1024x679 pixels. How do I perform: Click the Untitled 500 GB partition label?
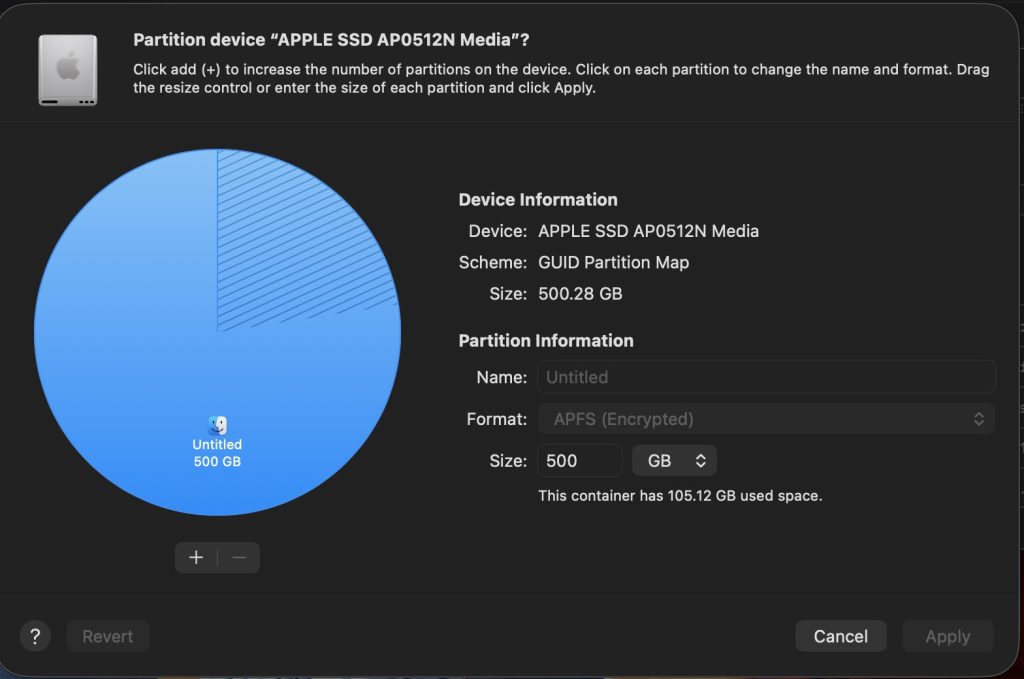pos(217,453)
